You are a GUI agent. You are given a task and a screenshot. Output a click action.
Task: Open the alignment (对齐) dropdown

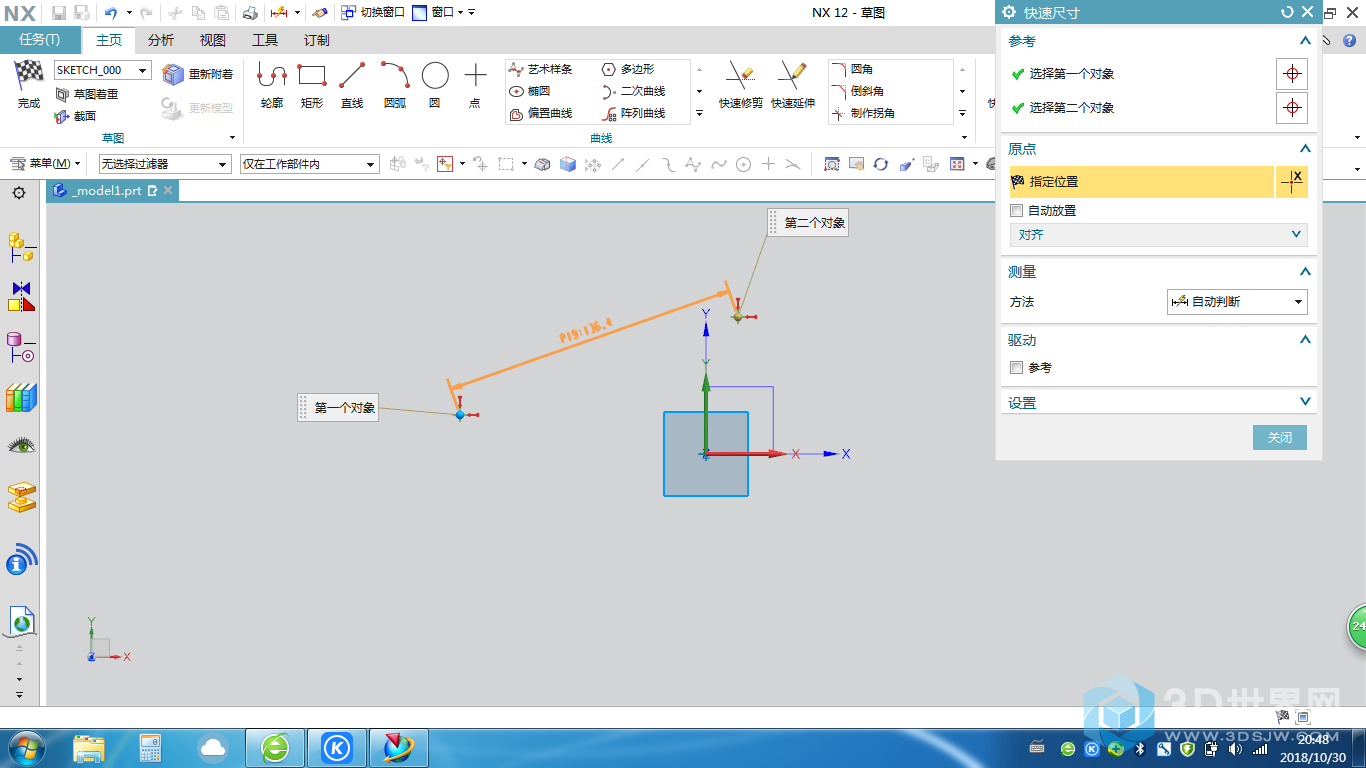(x=1158, y=235)
